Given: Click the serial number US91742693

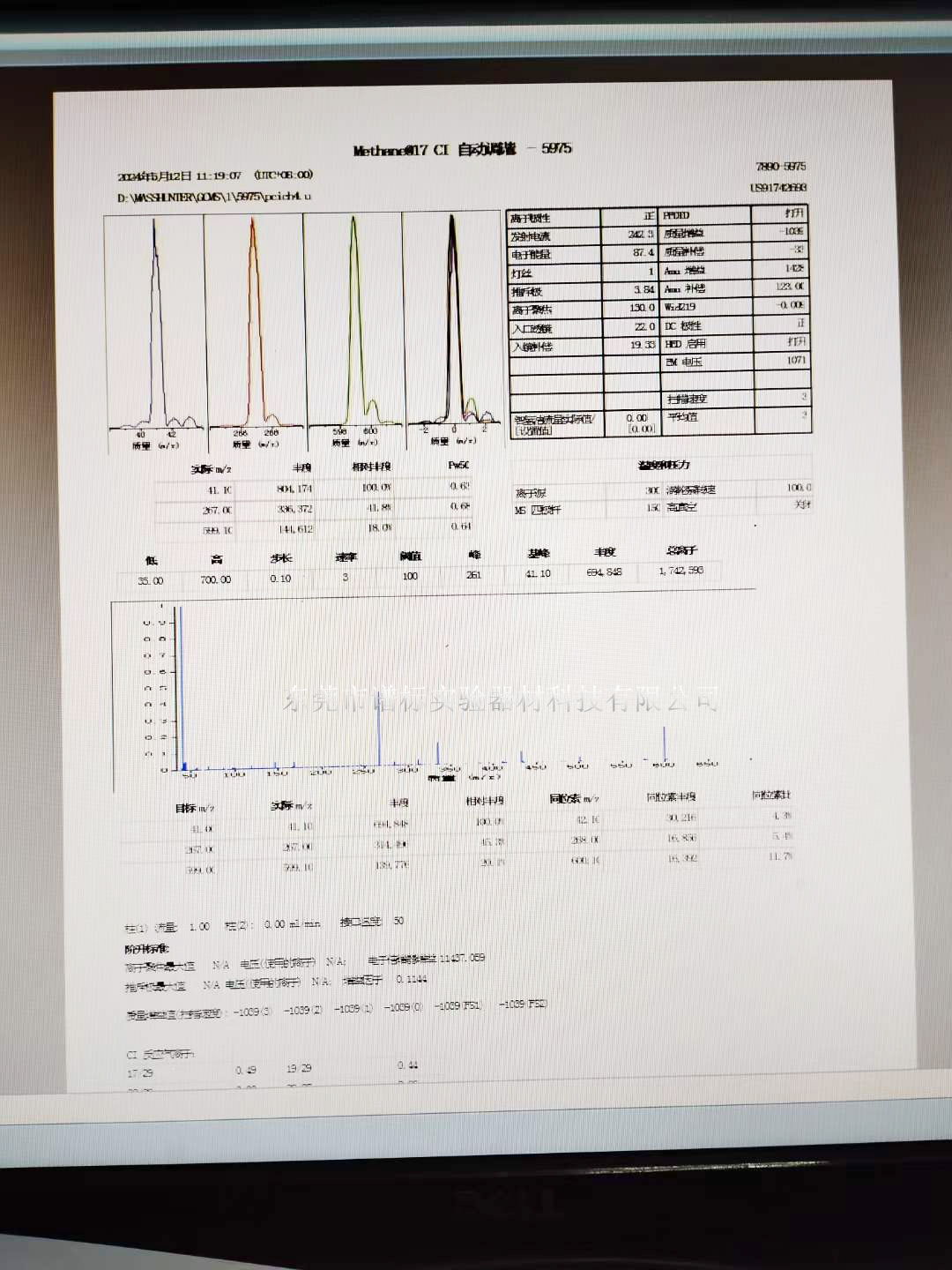Looking at the screenshot, I should (x=778, y=188).
